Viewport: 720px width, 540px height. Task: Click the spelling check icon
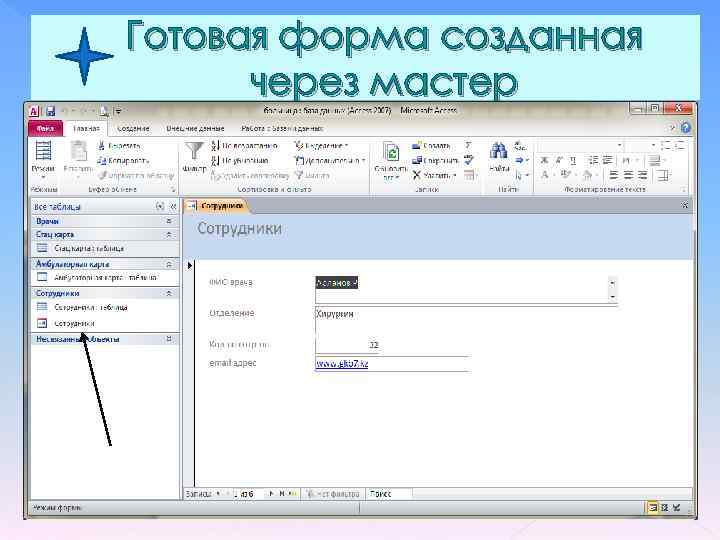coord(469,160)
